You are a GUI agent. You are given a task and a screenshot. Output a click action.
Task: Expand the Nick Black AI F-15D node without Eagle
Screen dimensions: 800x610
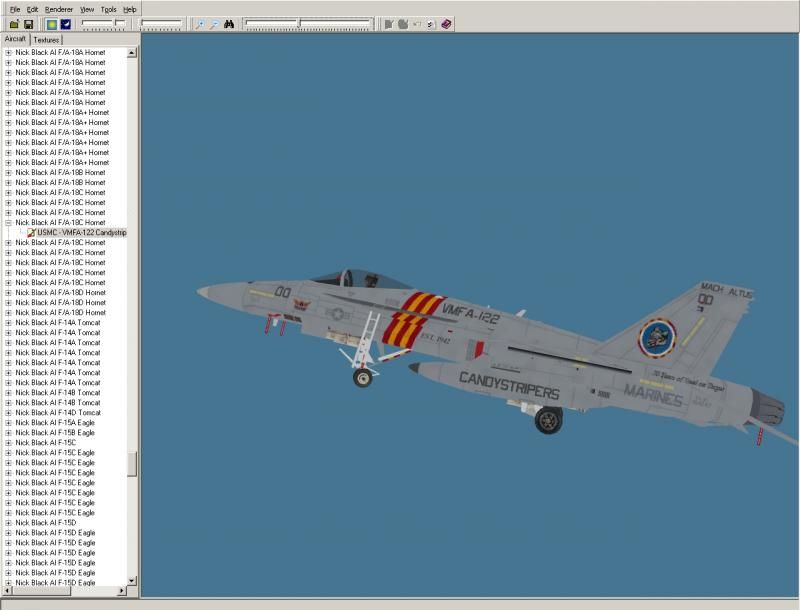point(8,523)
